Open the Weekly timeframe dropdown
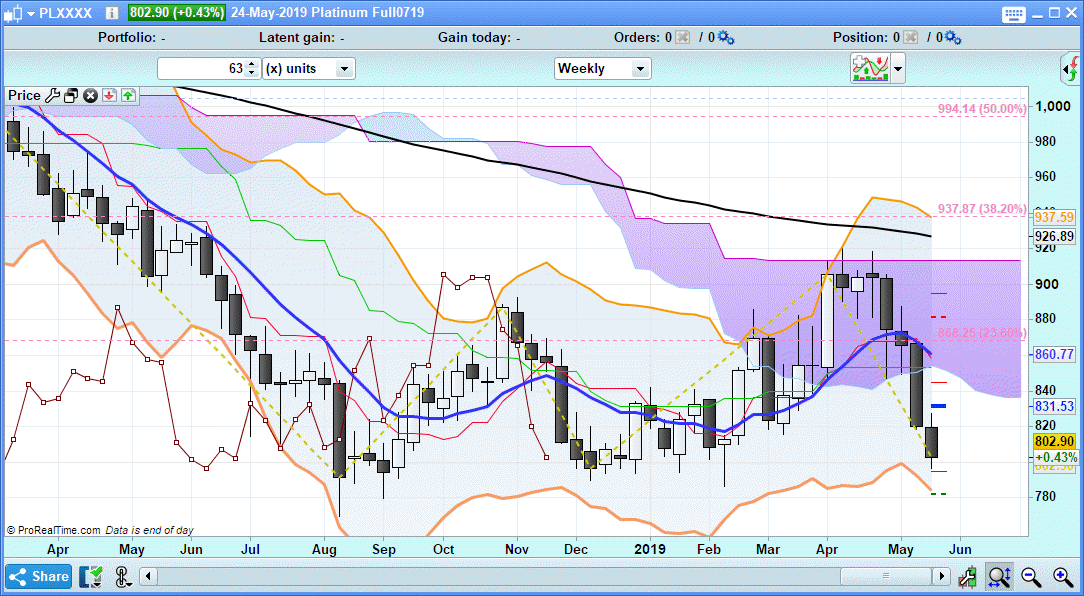 pyautogui.click(x=602, y=68)
